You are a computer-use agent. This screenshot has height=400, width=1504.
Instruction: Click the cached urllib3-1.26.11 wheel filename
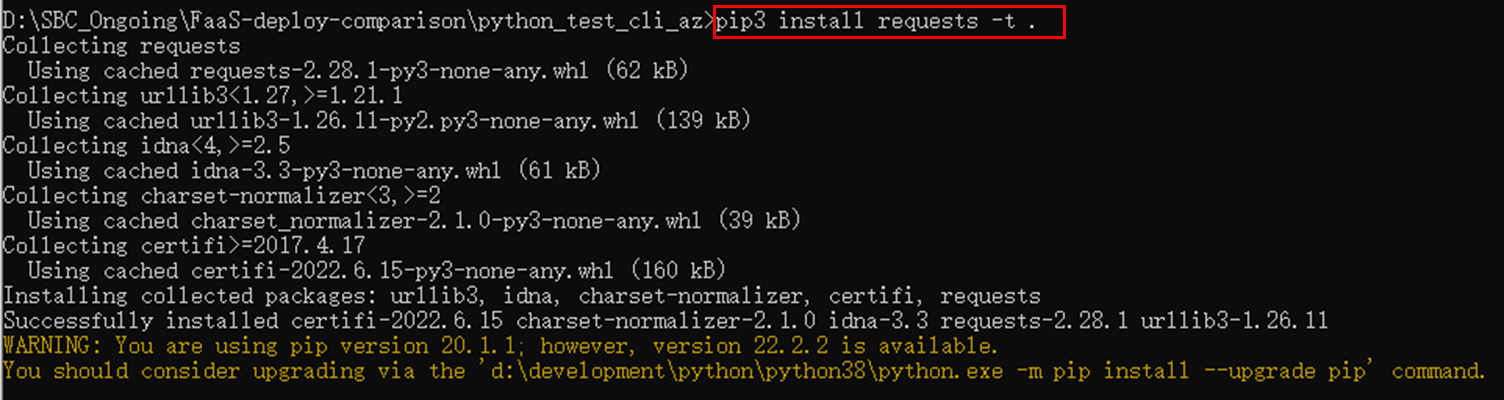[x=414, y=121]
